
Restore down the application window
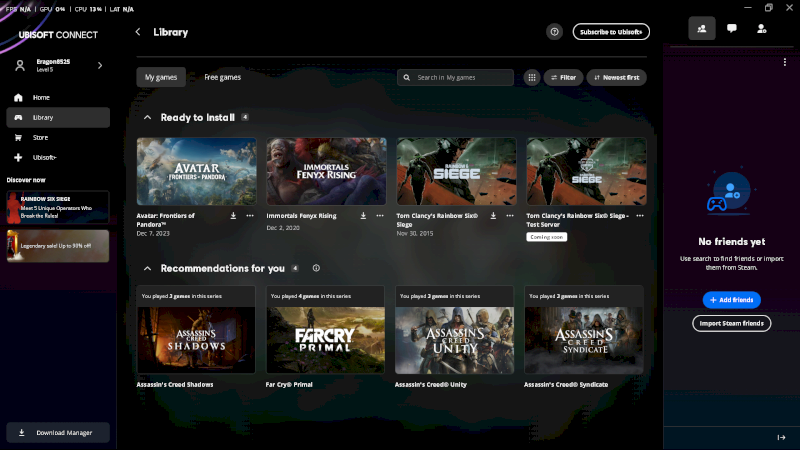pyautogui.click(x=768, y=8)
